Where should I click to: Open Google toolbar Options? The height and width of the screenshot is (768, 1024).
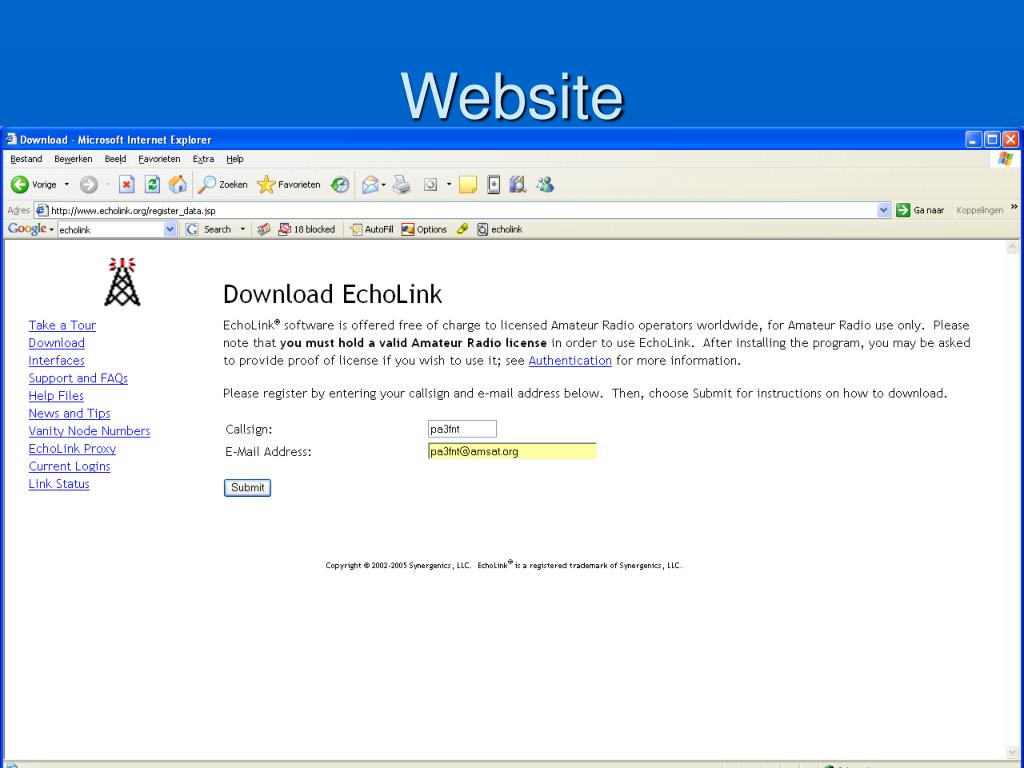tap(424, 229)
